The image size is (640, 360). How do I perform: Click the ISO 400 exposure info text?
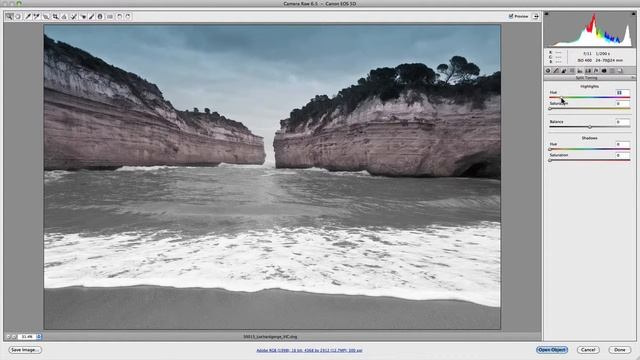tap(584, 60)
